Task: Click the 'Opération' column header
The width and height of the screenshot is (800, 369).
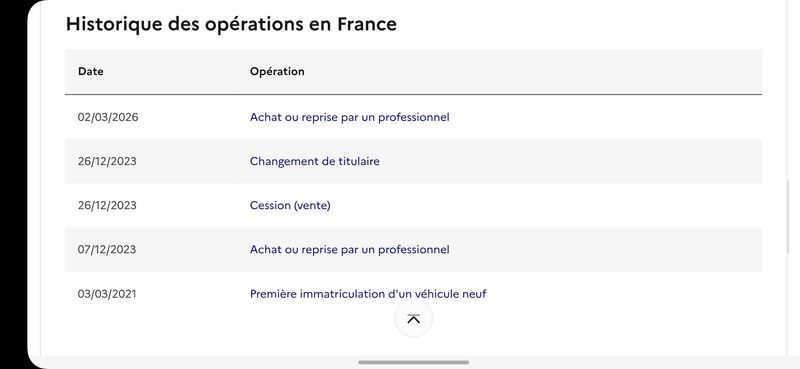Action: tap(277, 71)
